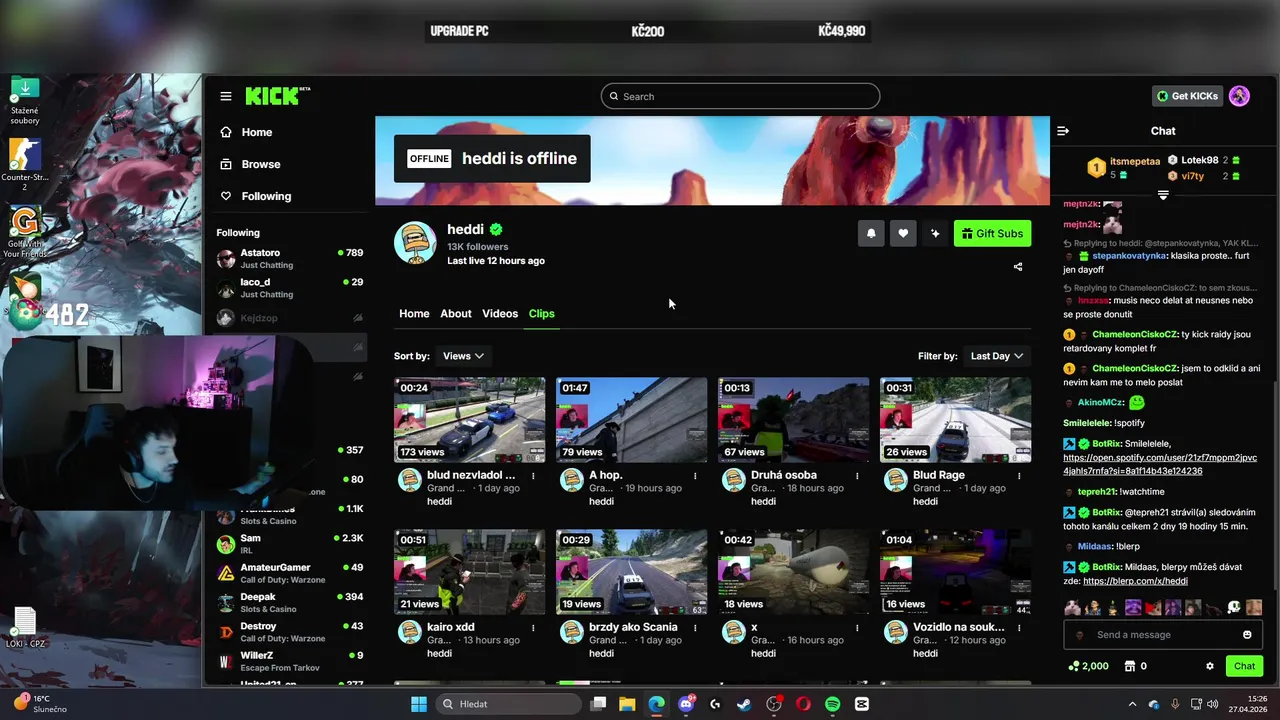The image size is (1280, 720).
Task: Open the LOKI - CPZ desktop file
Action: point(25,628)
